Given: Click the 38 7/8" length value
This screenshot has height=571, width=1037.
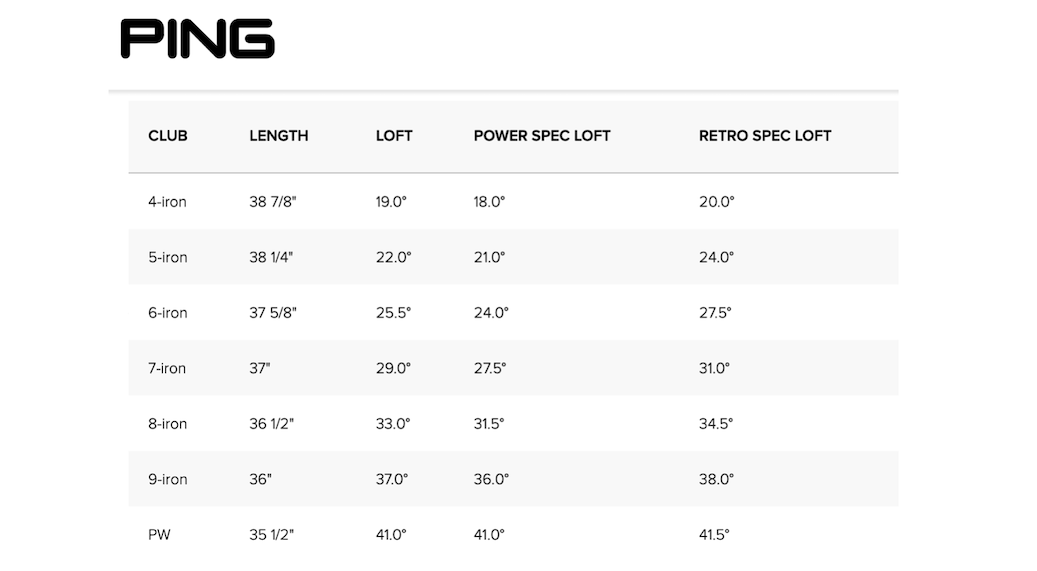Looking at the screenshot, I should [x=273, y=202].
